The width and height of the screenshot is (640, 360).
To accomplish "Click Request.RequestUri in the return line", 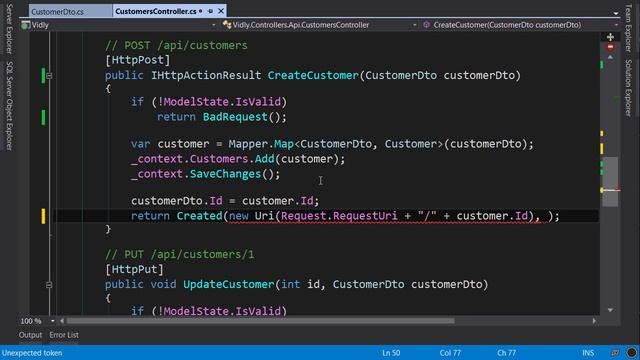I will point(339,216).
